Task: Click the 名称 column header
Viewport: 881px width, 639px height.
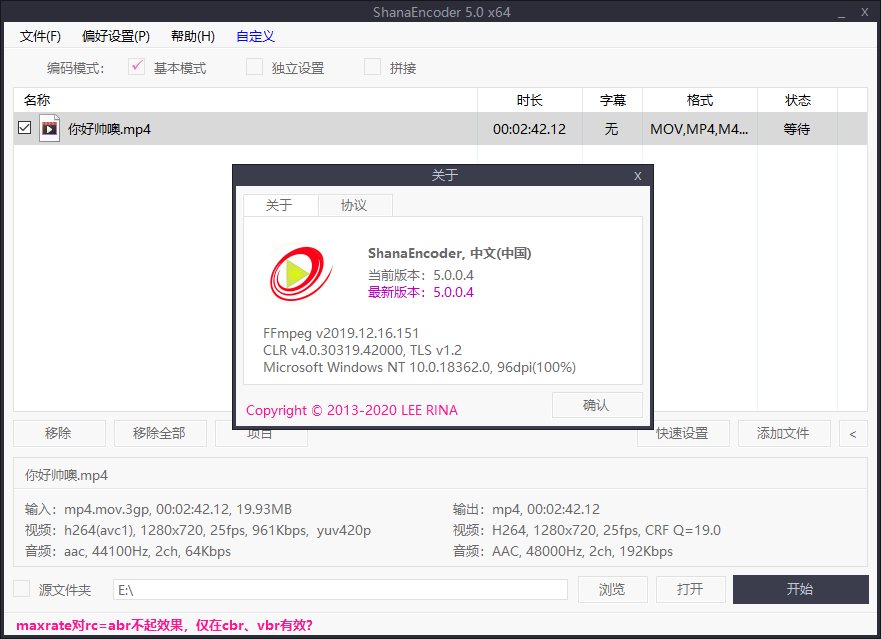Action: pyautogui.click(x=245, y=100)
